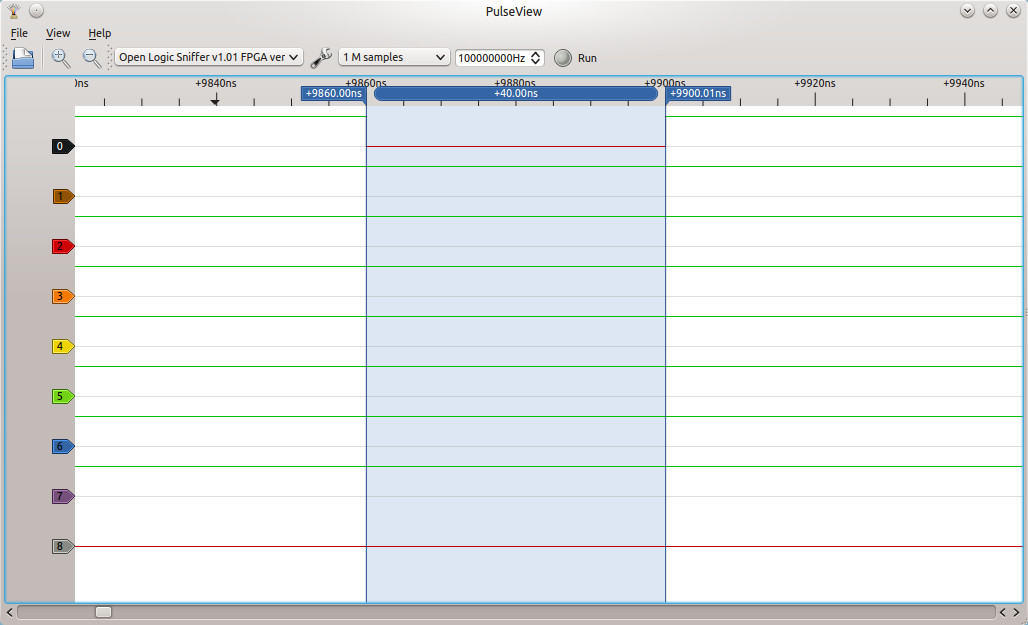
Task: Select channel 1 brown label
Action: tap(63, 196)
